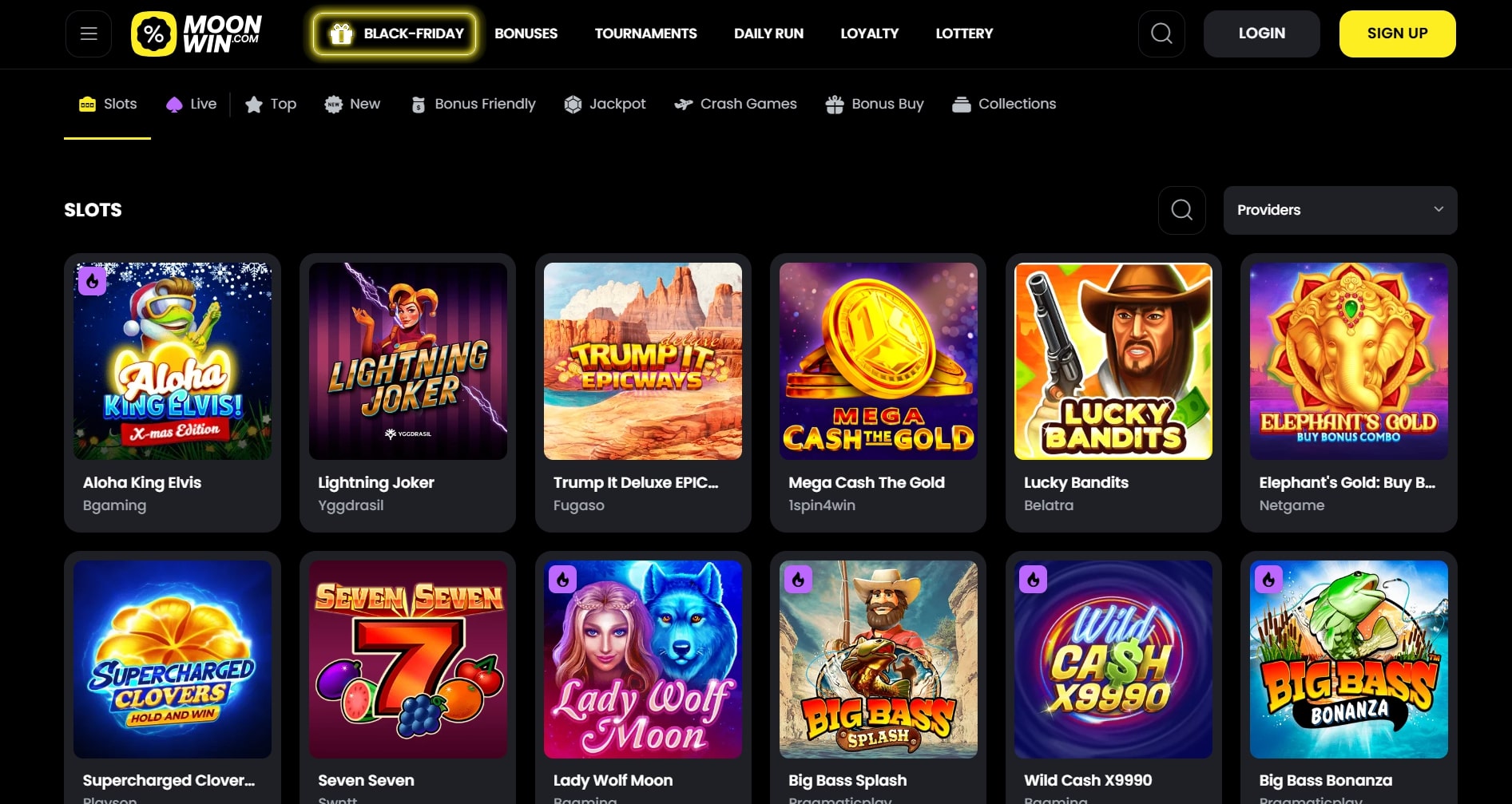Click the yellow Sign Up button
Image resolution: width=1512 pixels, height=804 pixels.
click(1397, 34)
